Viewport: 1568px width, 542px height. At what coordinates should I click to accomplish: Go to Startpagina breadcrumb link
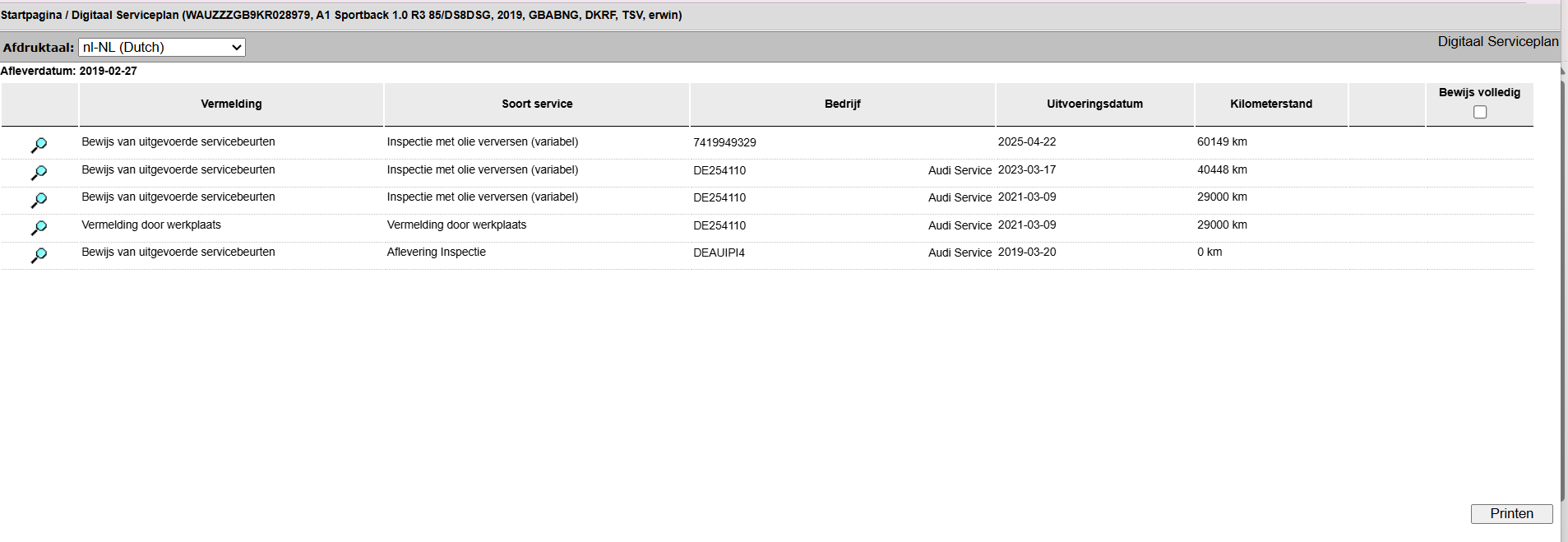(x=31, y=15)
